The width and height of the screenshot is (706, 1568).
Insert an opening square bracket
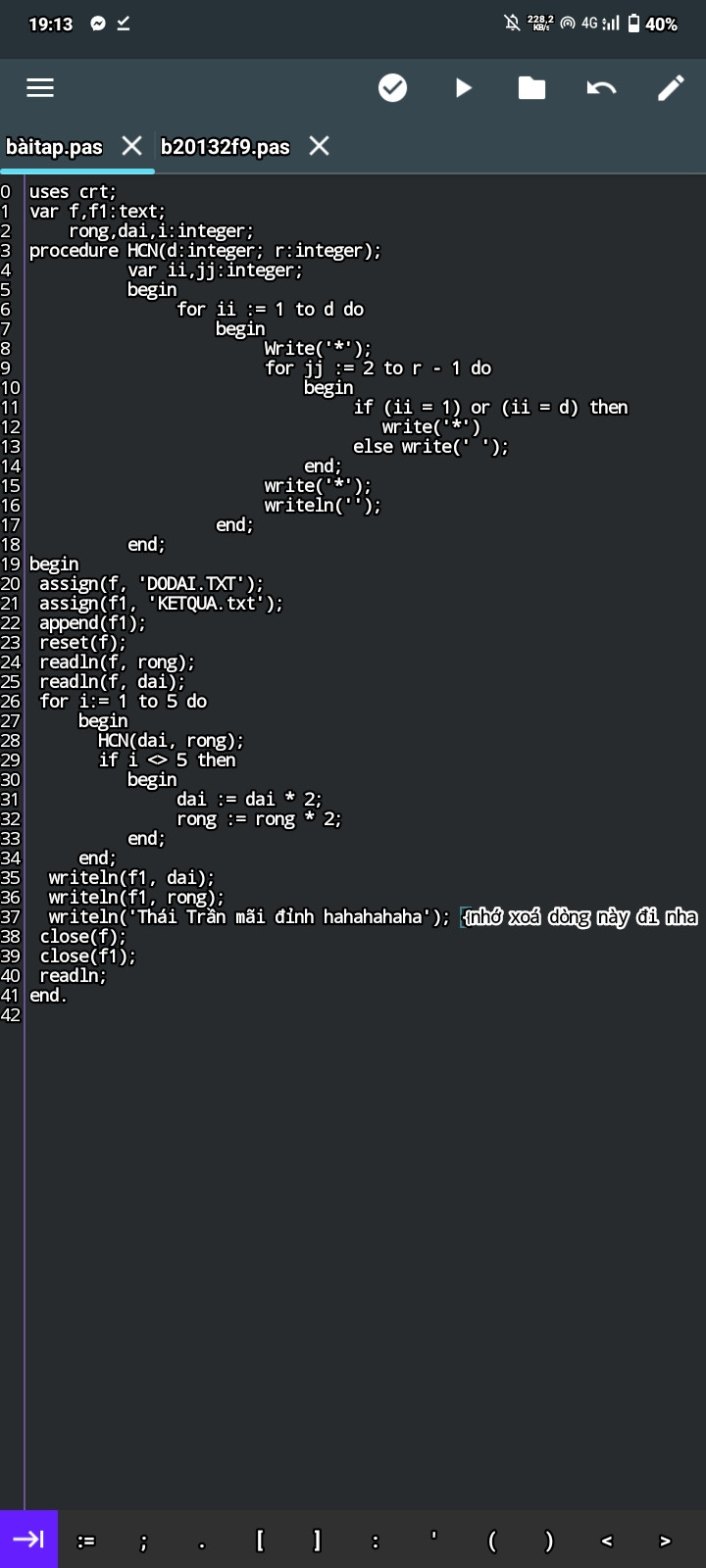click(x=260, y=1541)
